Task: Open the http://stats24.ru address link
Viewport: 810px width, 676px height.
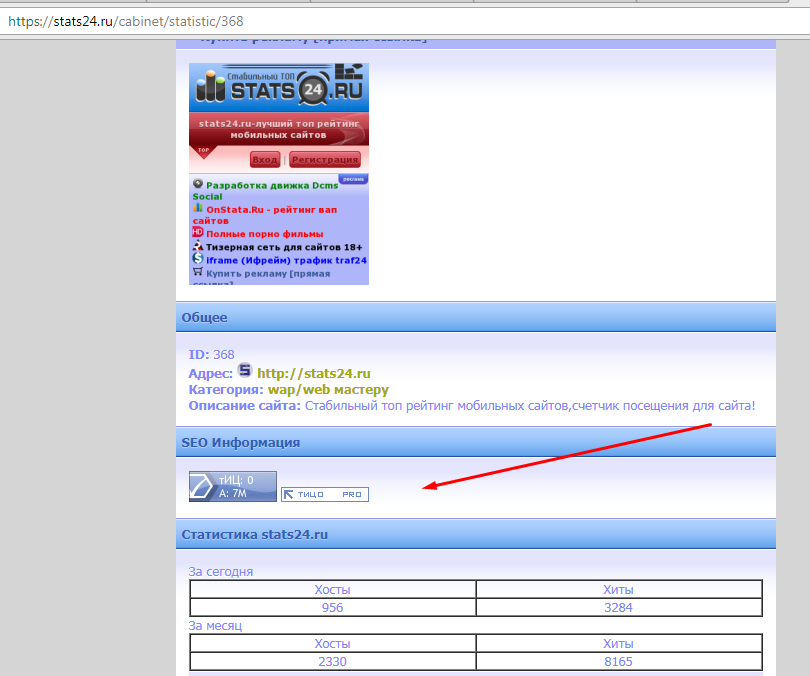Action: [x=313, y=373]
